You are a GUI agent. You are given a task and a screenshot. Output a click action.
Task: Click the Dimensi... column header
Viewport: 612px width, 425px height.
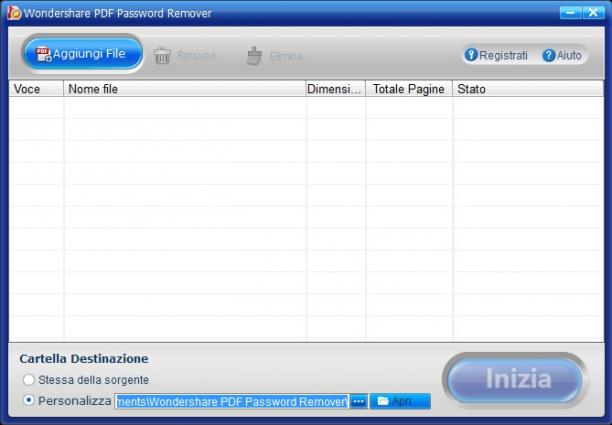(335, 89)
